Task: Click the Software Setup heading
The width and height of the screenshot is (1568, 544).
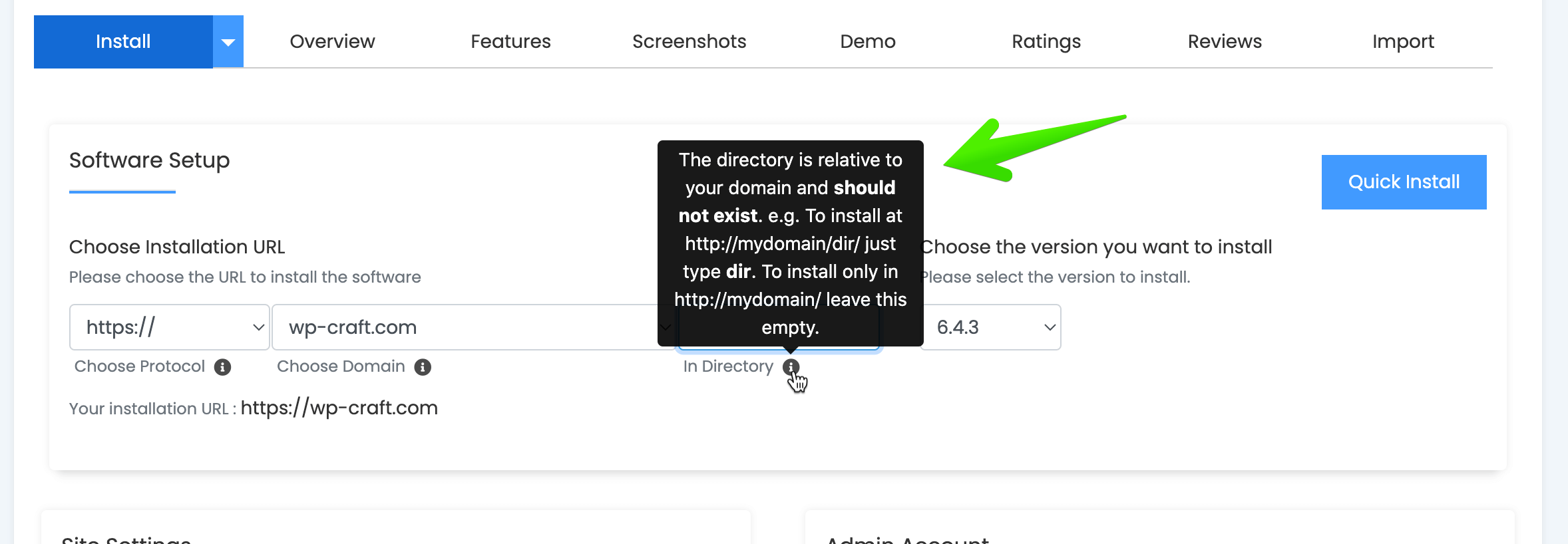Action: pos(149,160)
